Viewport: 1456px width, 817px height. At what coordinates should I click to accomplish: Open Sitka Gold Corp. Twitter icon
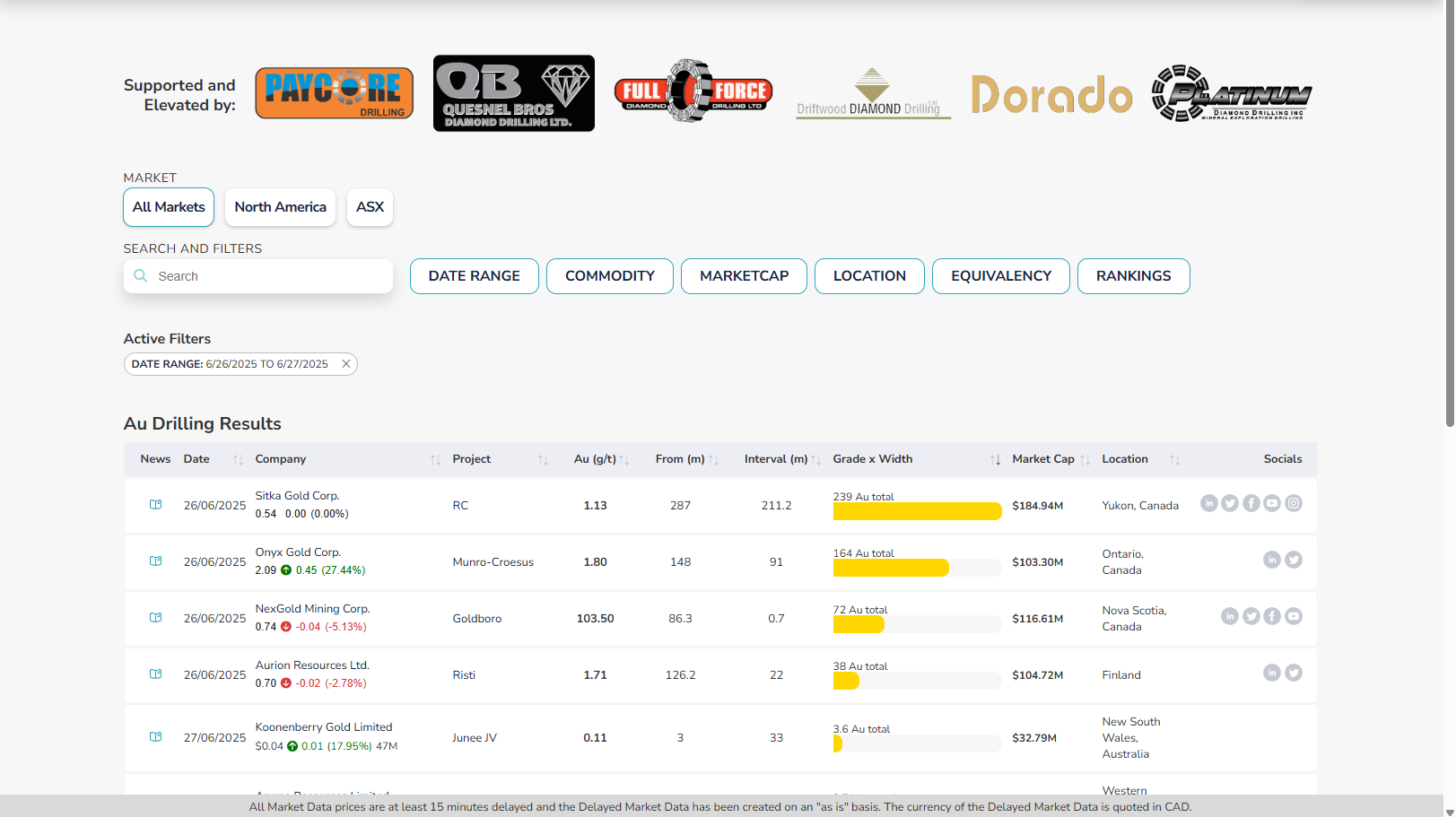1230,503
